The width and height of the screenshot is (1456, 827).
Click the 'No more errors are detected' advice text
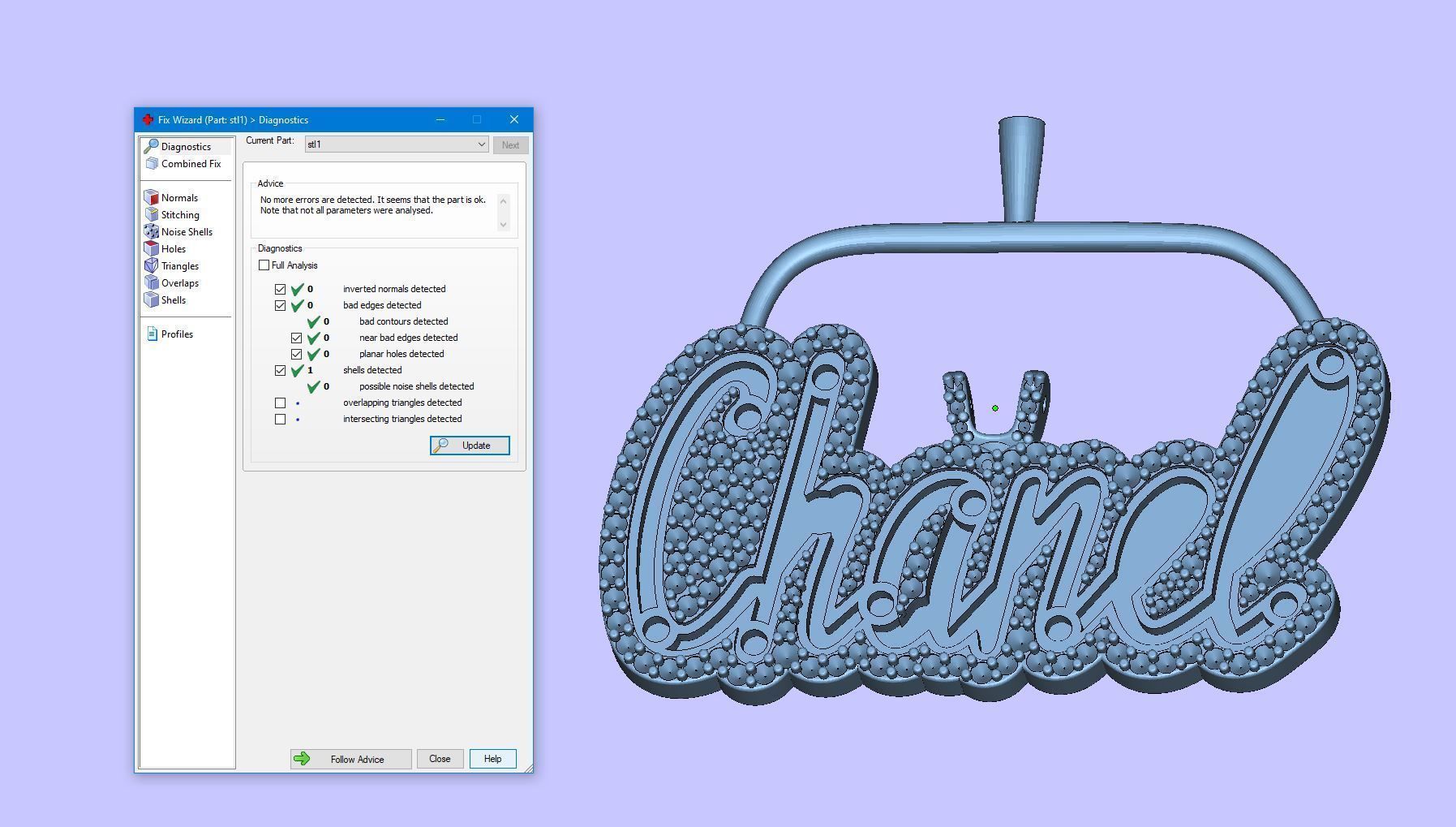[x=373, y=205]
